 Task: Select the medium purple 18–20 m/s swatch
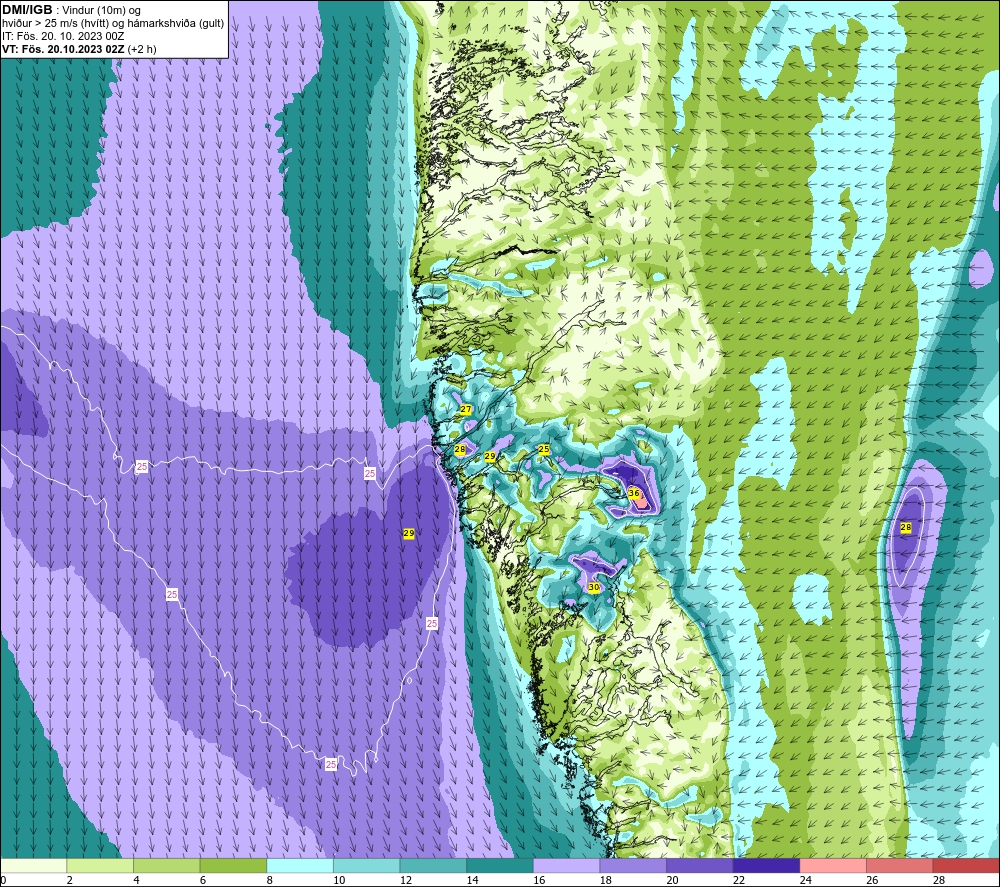pos(633,865)
